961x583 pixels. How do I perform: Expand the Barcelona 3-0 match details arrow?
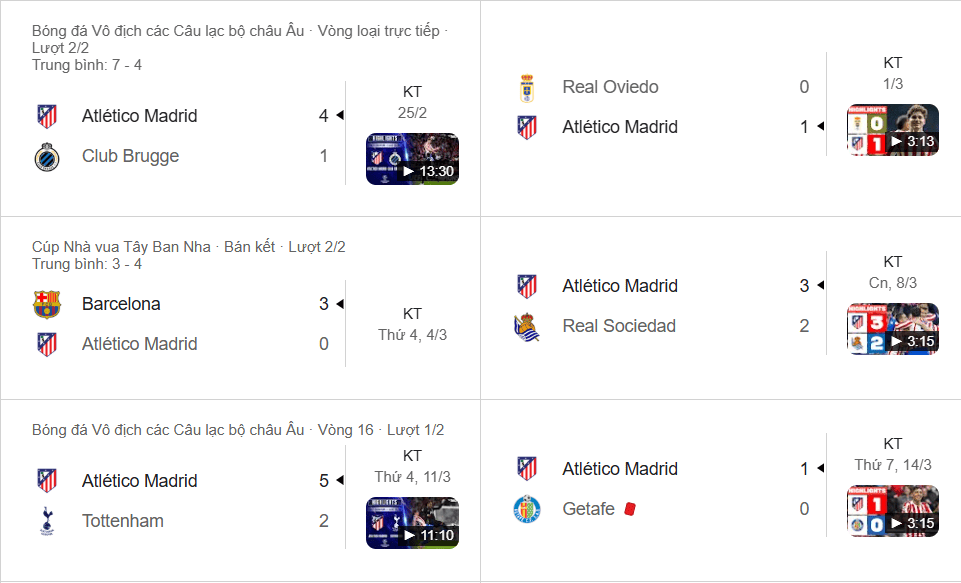tap(340, 303)
